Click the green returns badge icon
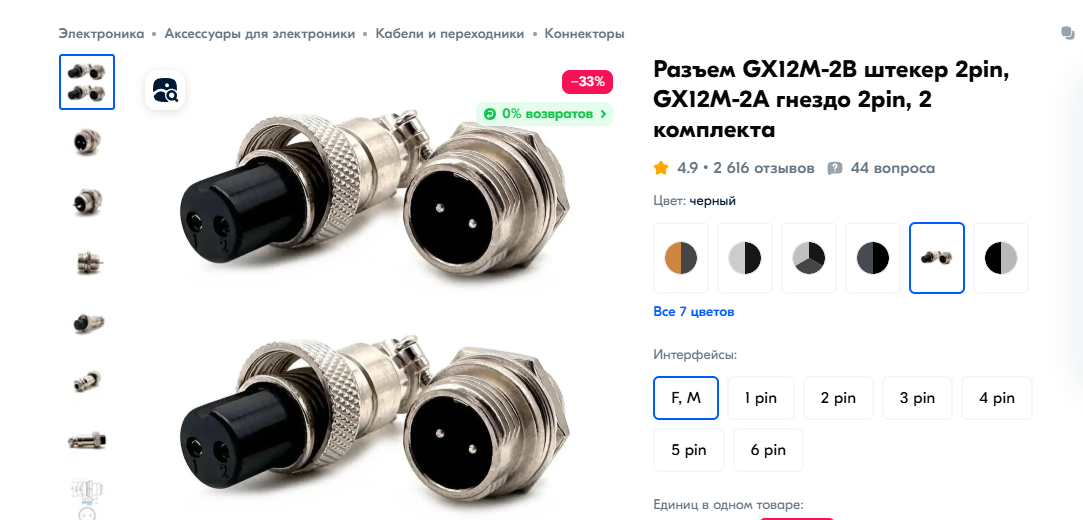Image resolution: width=1083 pixels, height=520 pixels. (490, 114)
